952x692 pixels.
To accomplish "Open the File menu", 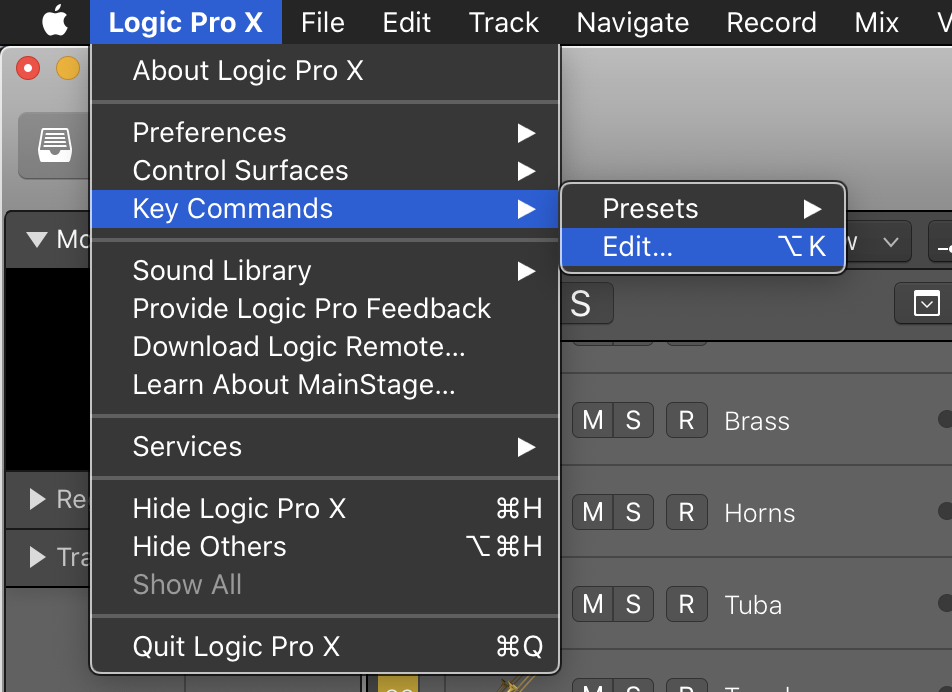I will pyautogui.click(x=323, y=22).
